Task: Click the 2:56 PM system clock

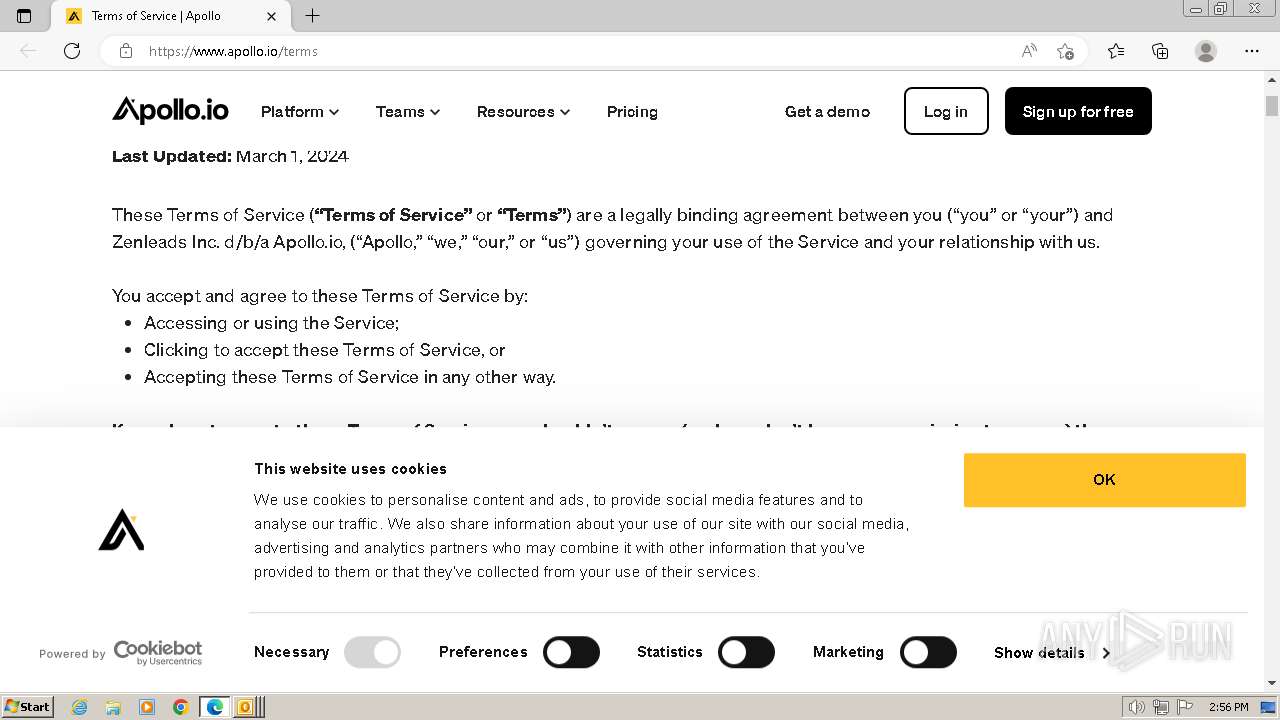Action: 1228,707
